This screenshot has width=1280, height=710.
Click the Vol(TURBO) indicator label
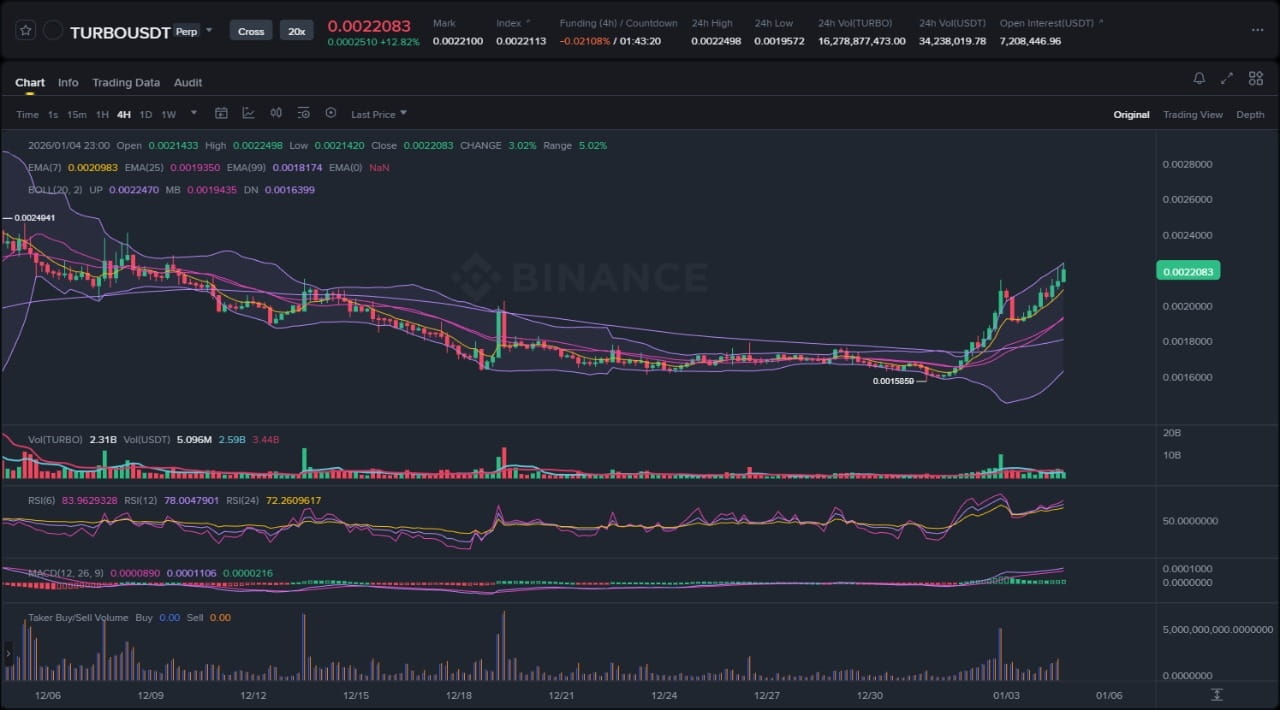55,440
